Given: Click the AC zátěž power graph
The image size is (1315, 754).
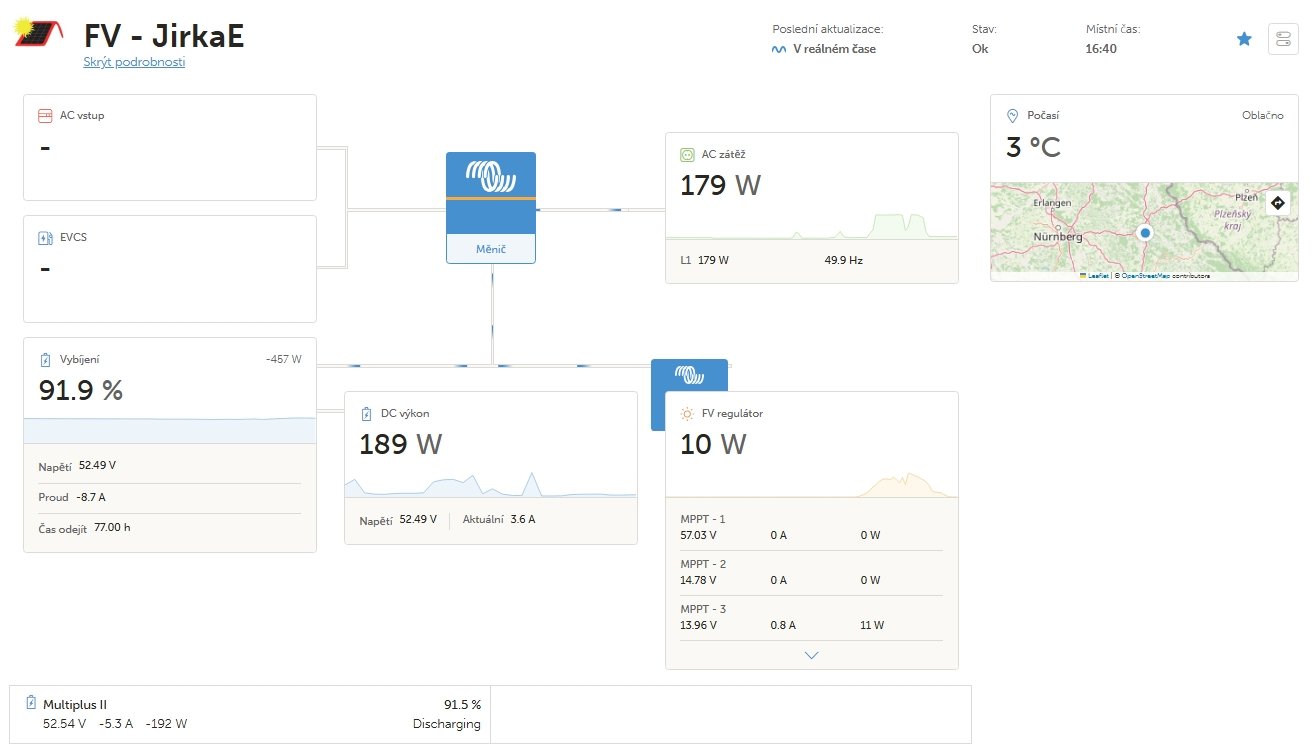Looking at the screenshot, I should pos(811,226).
